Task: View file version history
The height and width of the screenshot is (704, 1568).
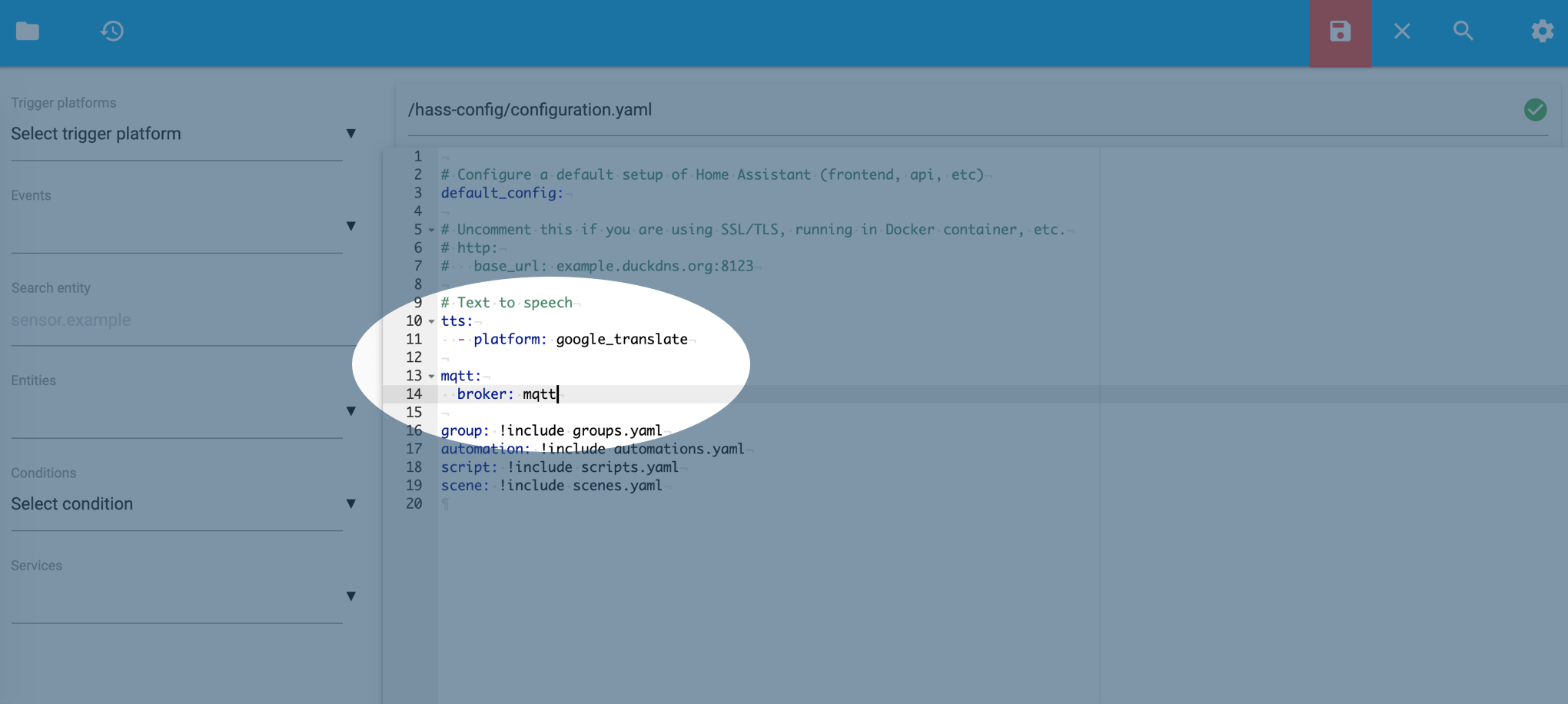Action: pos(113,32)
